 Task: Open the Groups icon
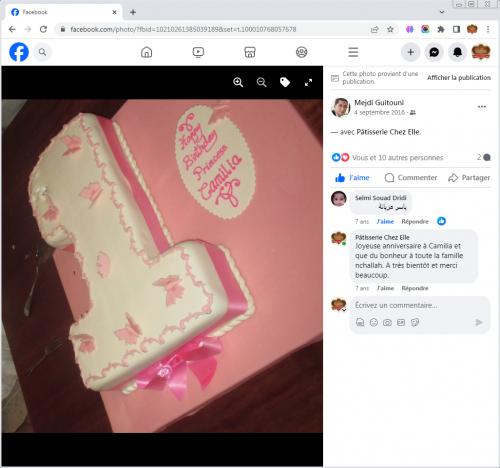point(301,52)
